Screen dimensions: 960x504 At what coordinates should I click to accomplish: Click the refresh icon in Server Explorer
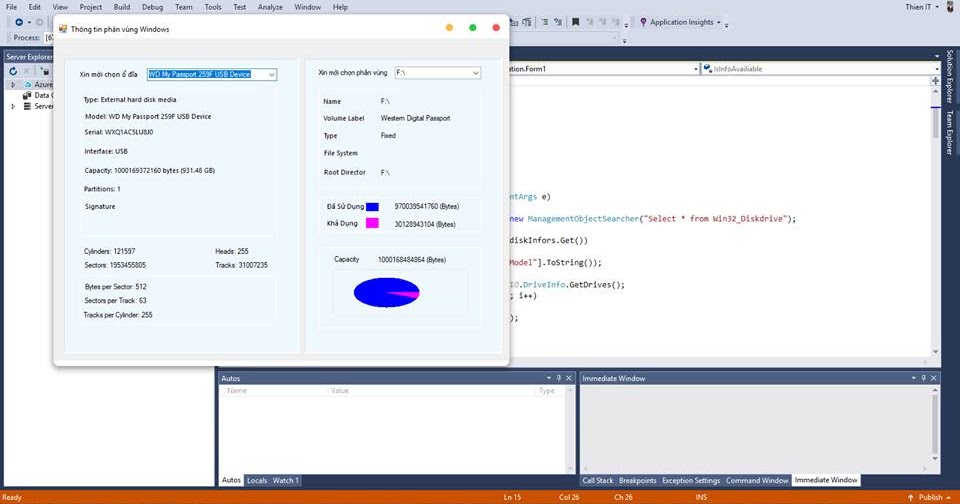[13, 71]
